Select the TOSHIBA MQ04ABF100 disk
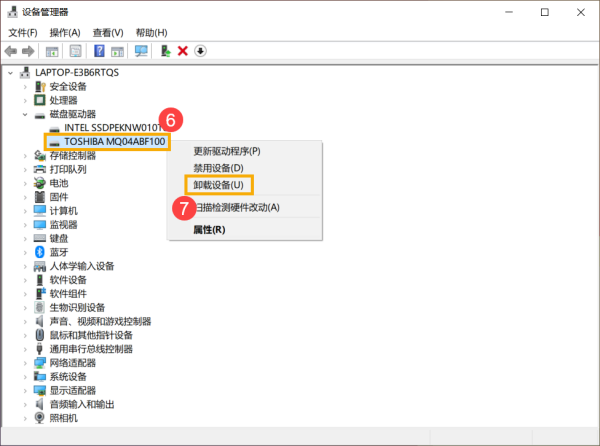This screenshot has width=600, height=446. point(114,142)
